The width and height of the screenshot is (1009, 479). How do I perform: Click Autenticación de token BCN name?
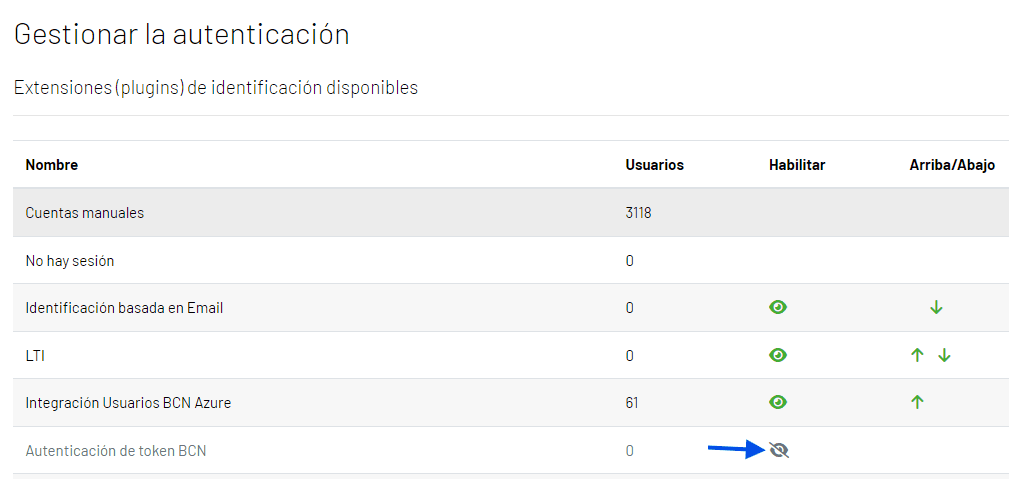click(116, 451)
